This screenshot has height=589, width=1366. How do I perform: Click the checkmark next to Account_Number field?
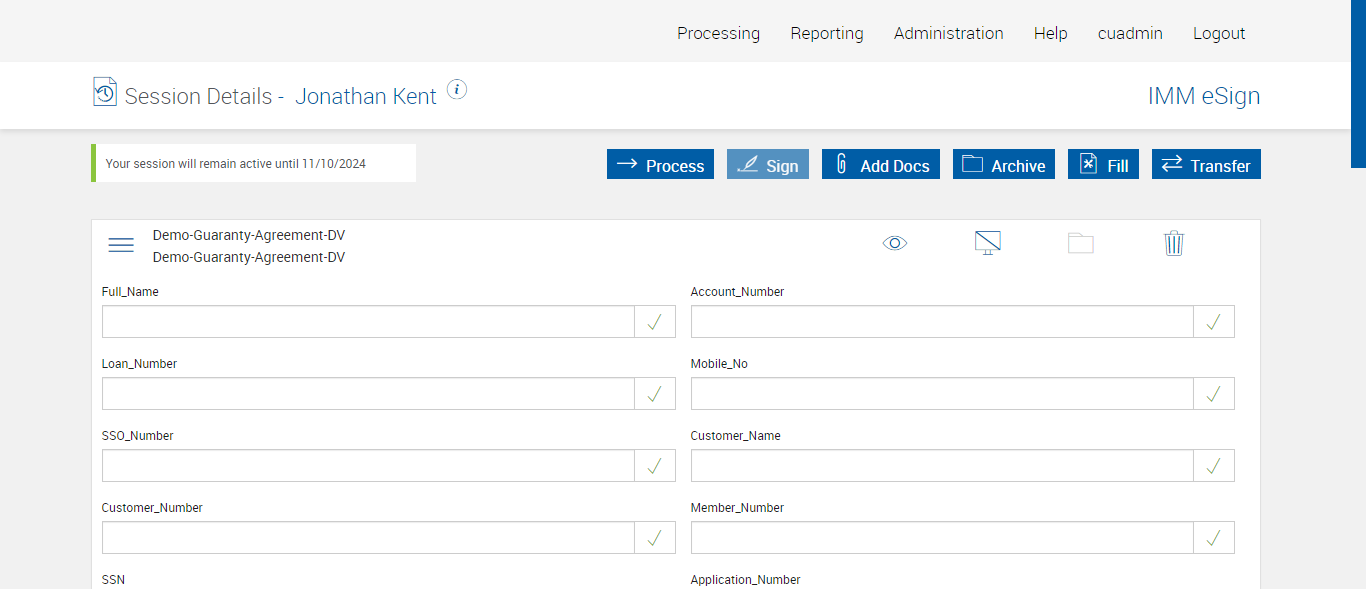tap(1213, 322)
